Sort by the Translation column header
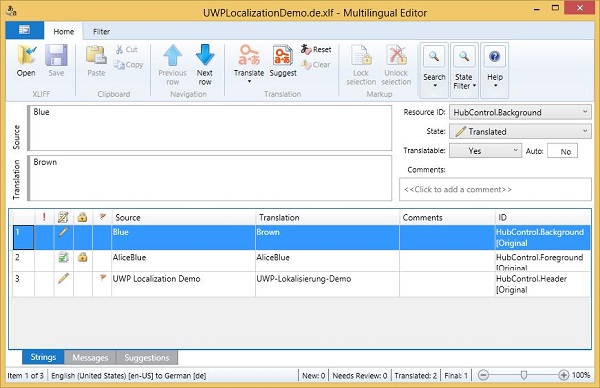The height and width of the screenshot is (388, 600). coord(327,217)
